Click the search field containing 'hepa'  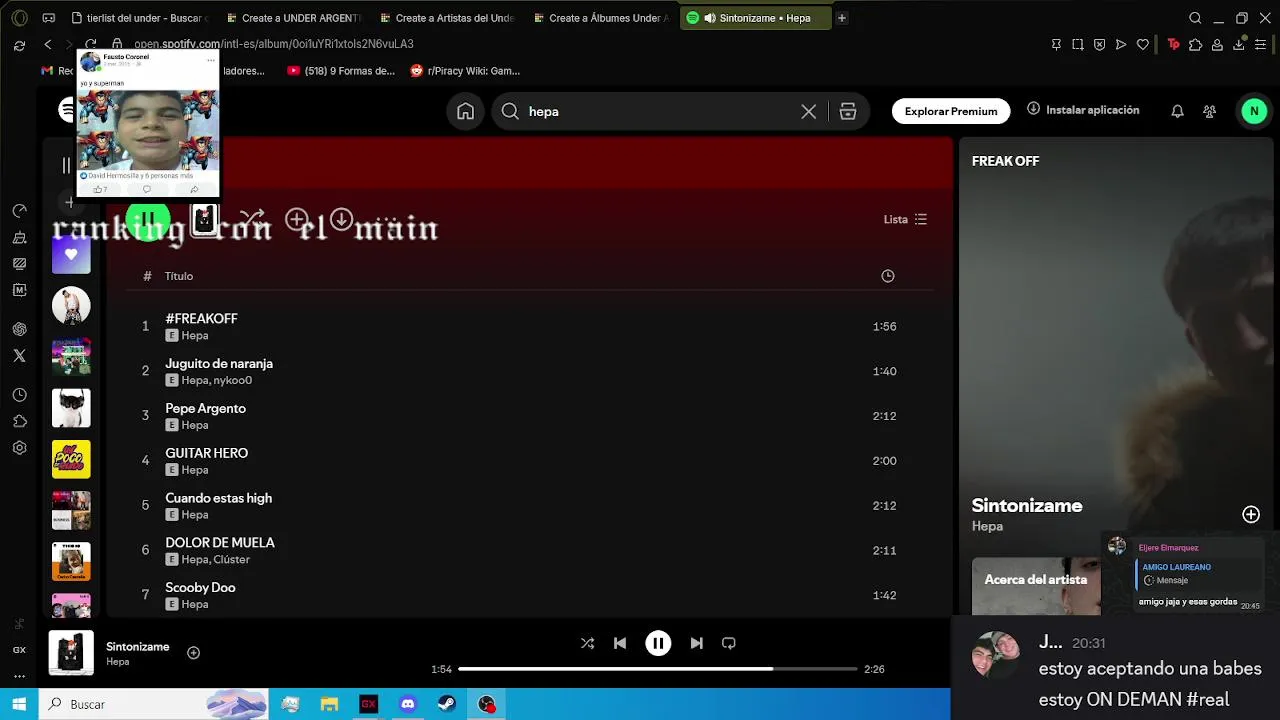tap(680, 111)
